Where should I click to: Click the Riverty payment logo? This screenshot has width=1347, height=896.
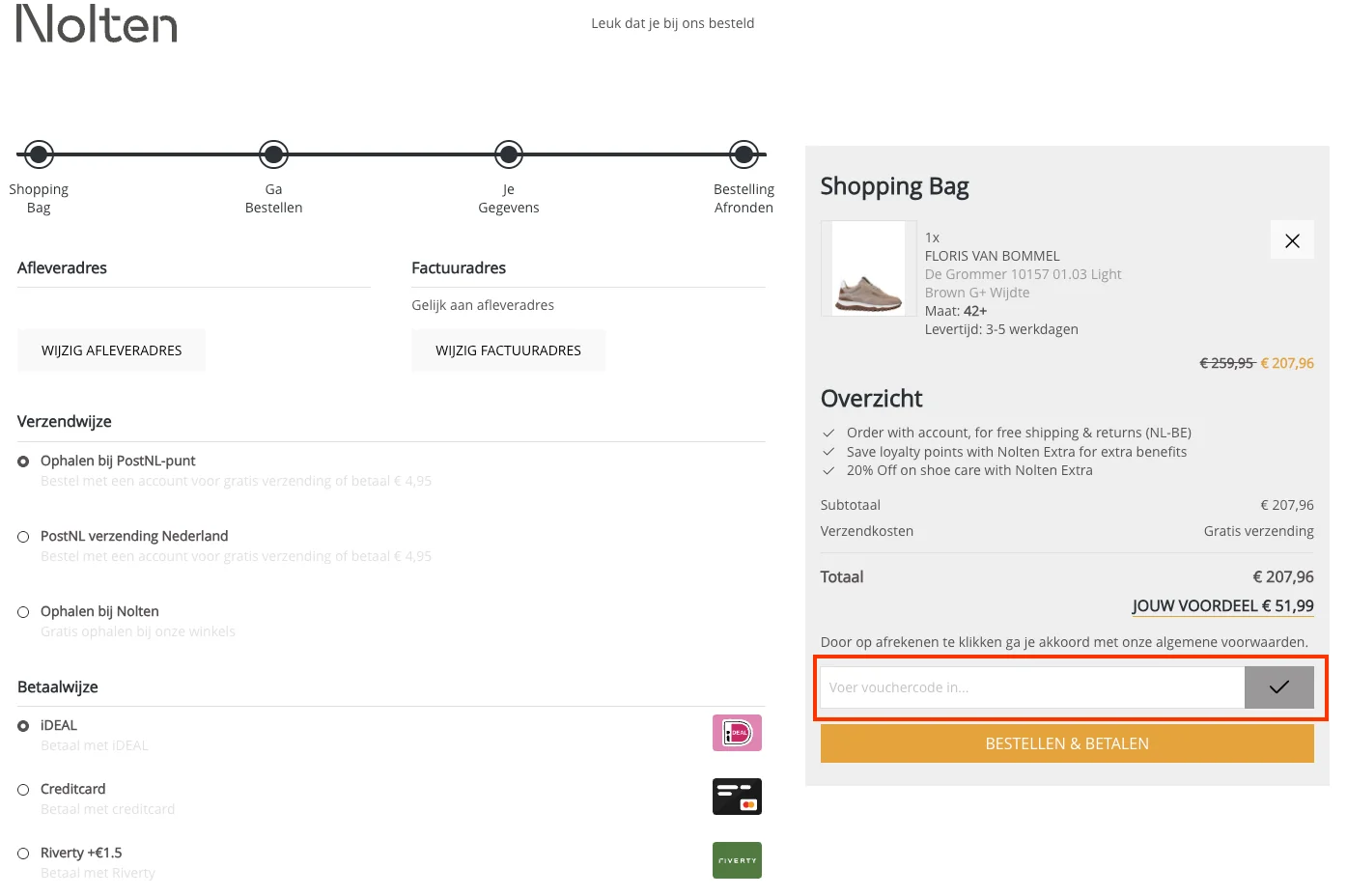point(737,860)
